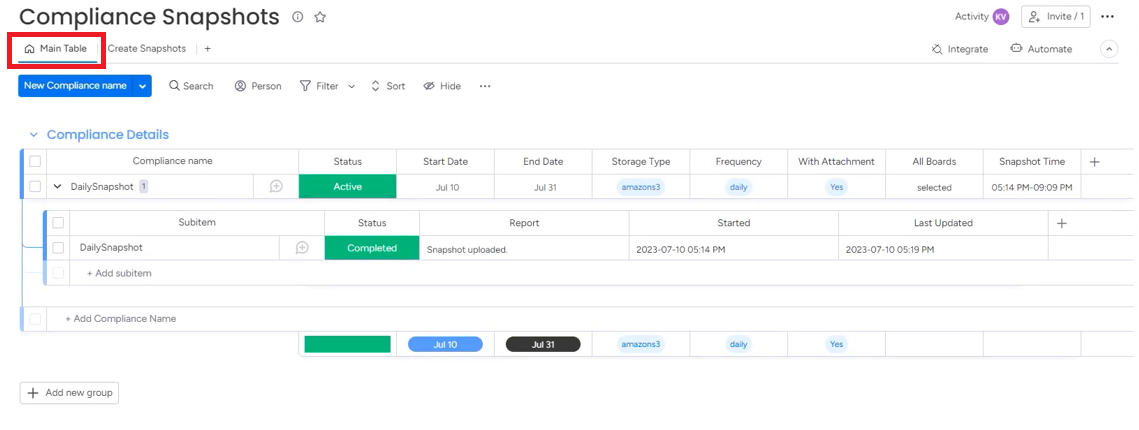Tick the DailySnapshot subitem row checkbox
The image size is (1139, 430).
coord(58,248)
